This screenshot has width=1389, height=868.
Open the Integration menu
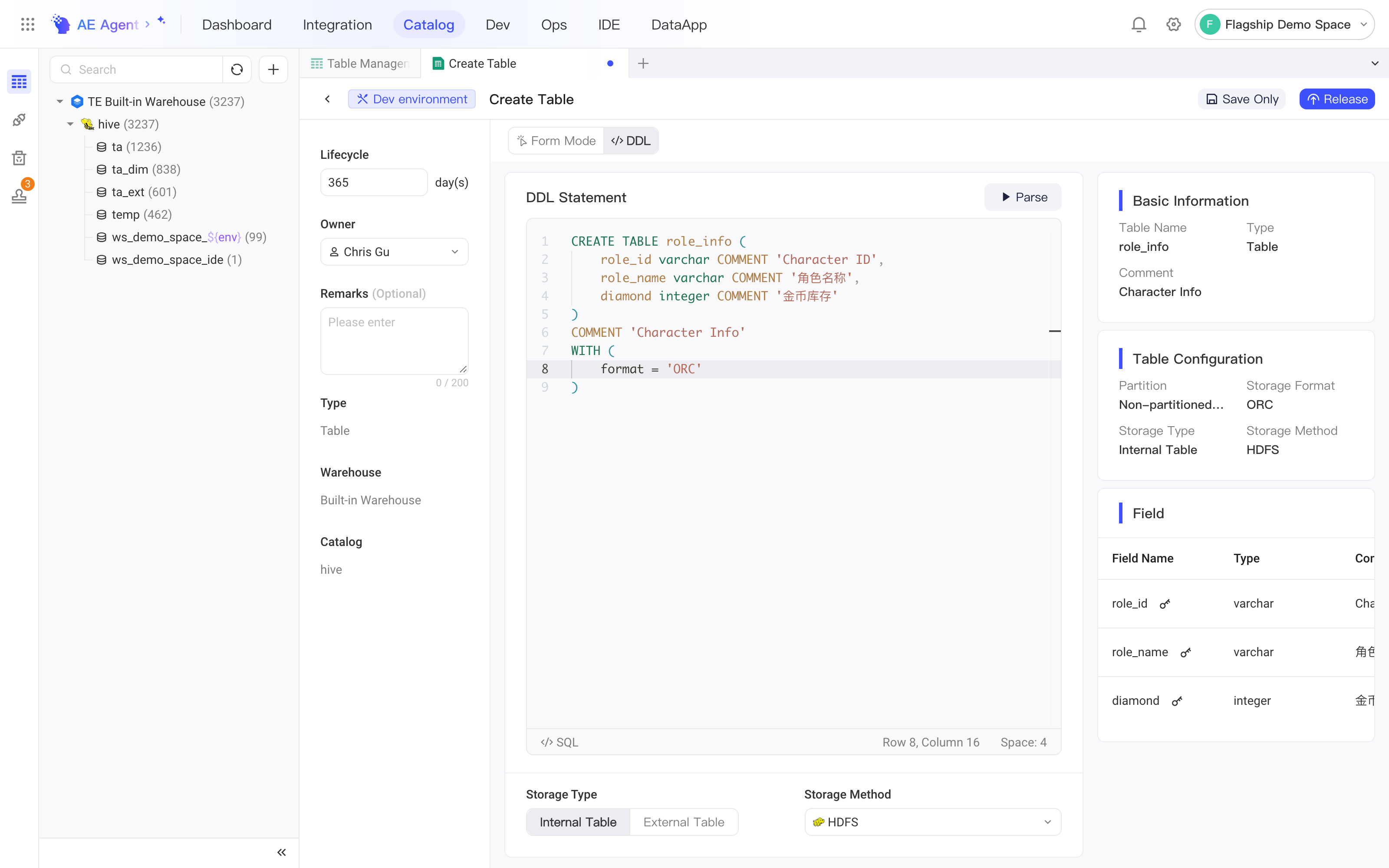tap(338, 24)
